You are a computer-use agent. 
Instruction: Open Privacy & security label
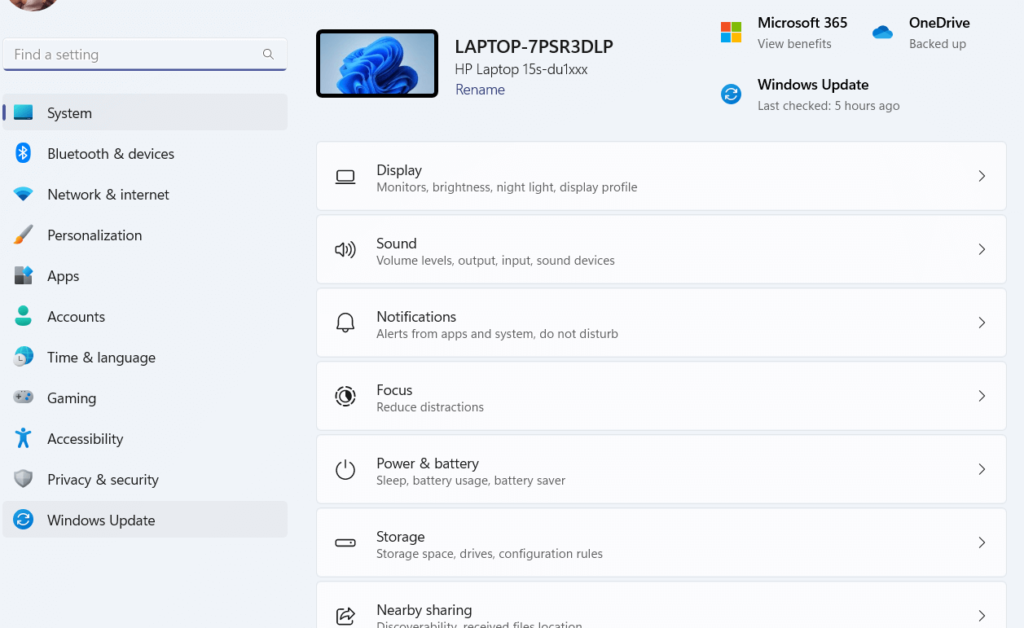pos(103,480)
